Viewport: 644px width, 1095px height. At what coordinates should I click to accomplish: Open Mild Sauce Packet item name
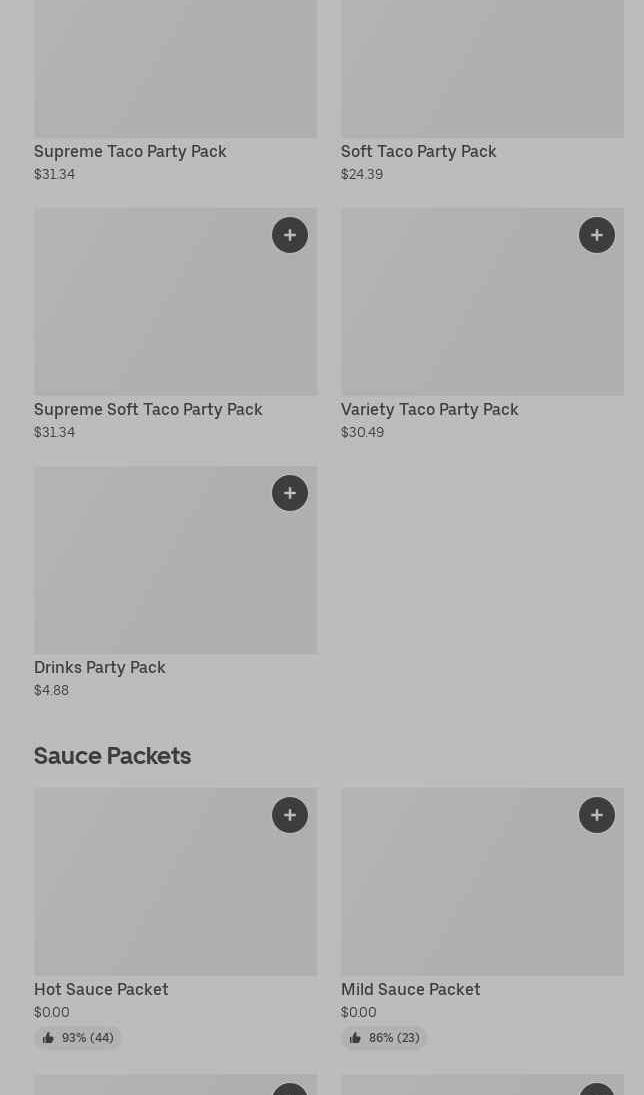click(410, 989)
